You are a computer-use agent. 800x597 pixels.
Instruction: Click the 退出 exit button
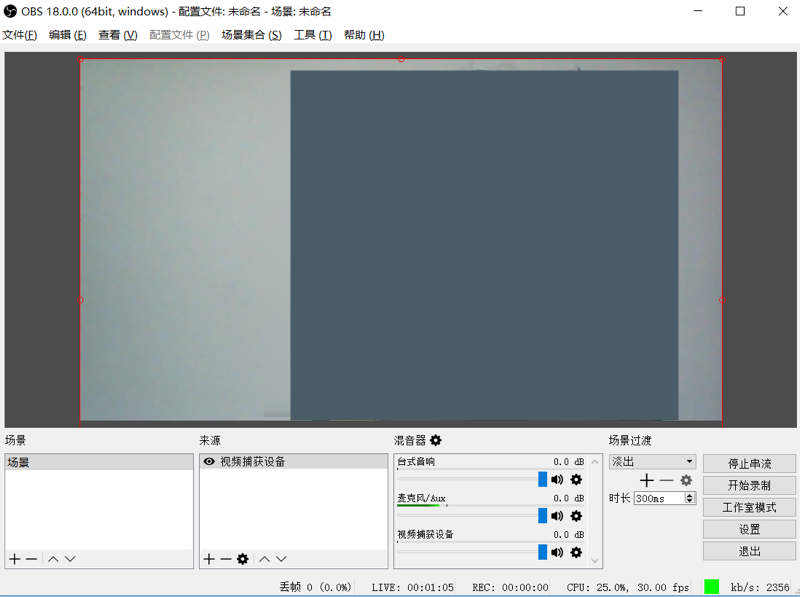tap(749, 552)
